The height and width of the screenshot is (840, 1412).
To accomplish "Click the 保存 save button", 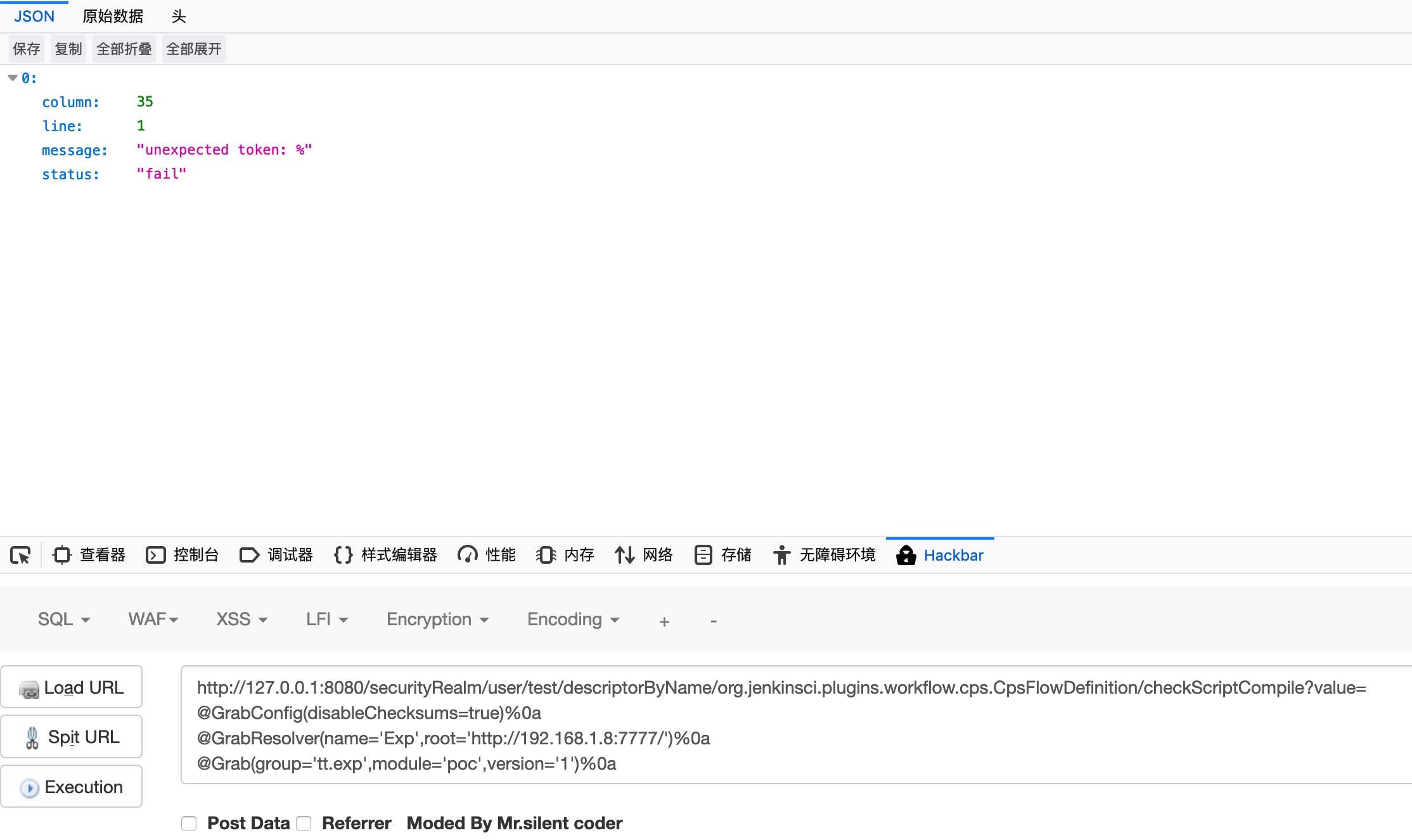I will click(x=26, y=49).
